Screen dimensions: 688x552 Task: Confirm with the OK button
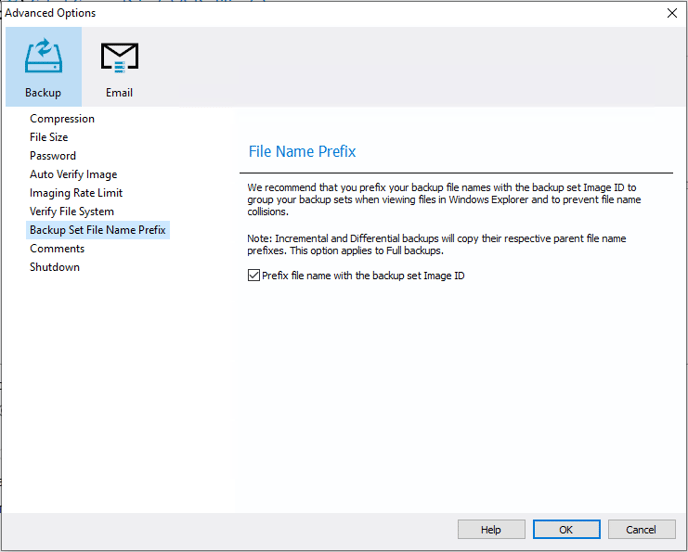[566, 530]
